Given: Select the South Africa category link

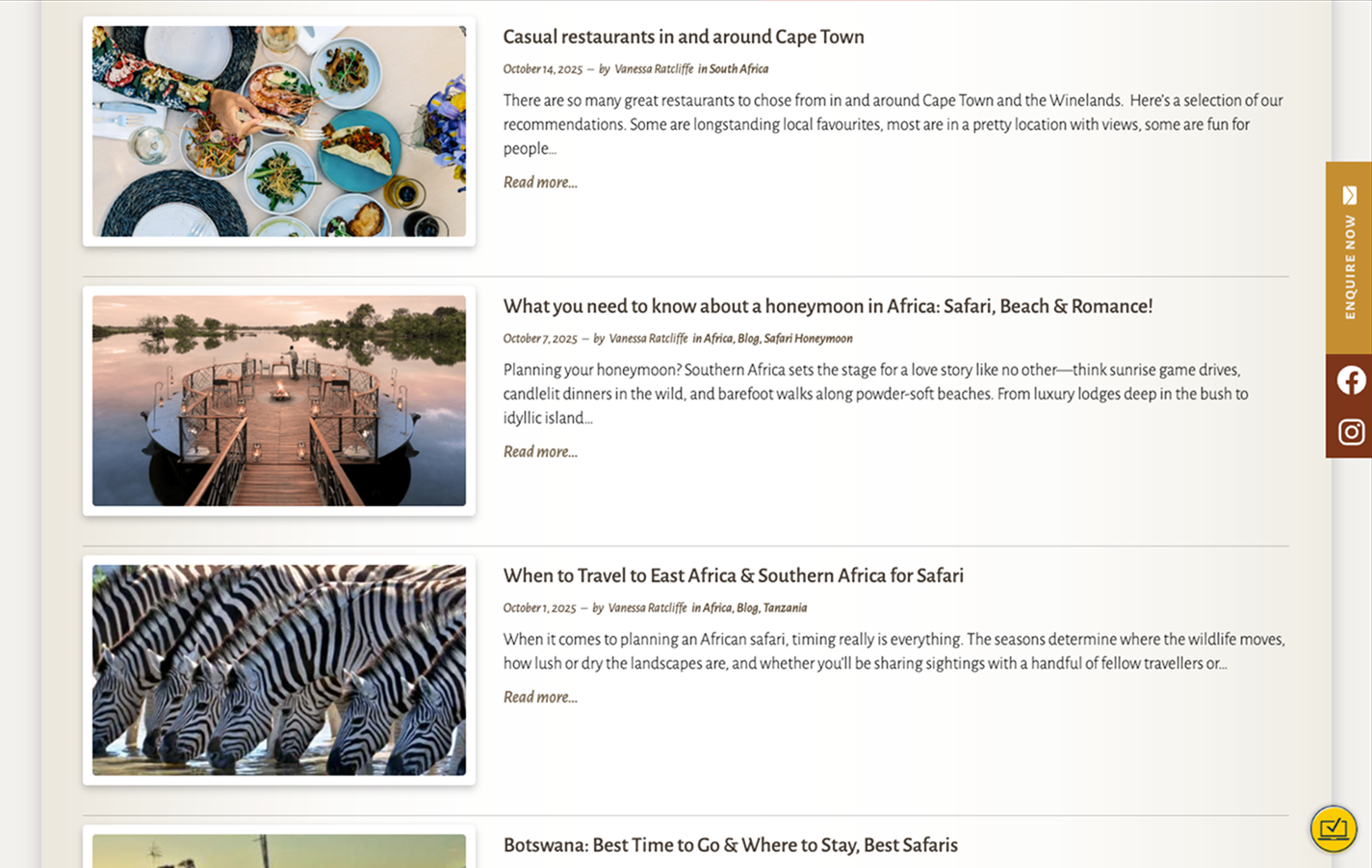Looking at the screenshot, I should tap(738, 69).
